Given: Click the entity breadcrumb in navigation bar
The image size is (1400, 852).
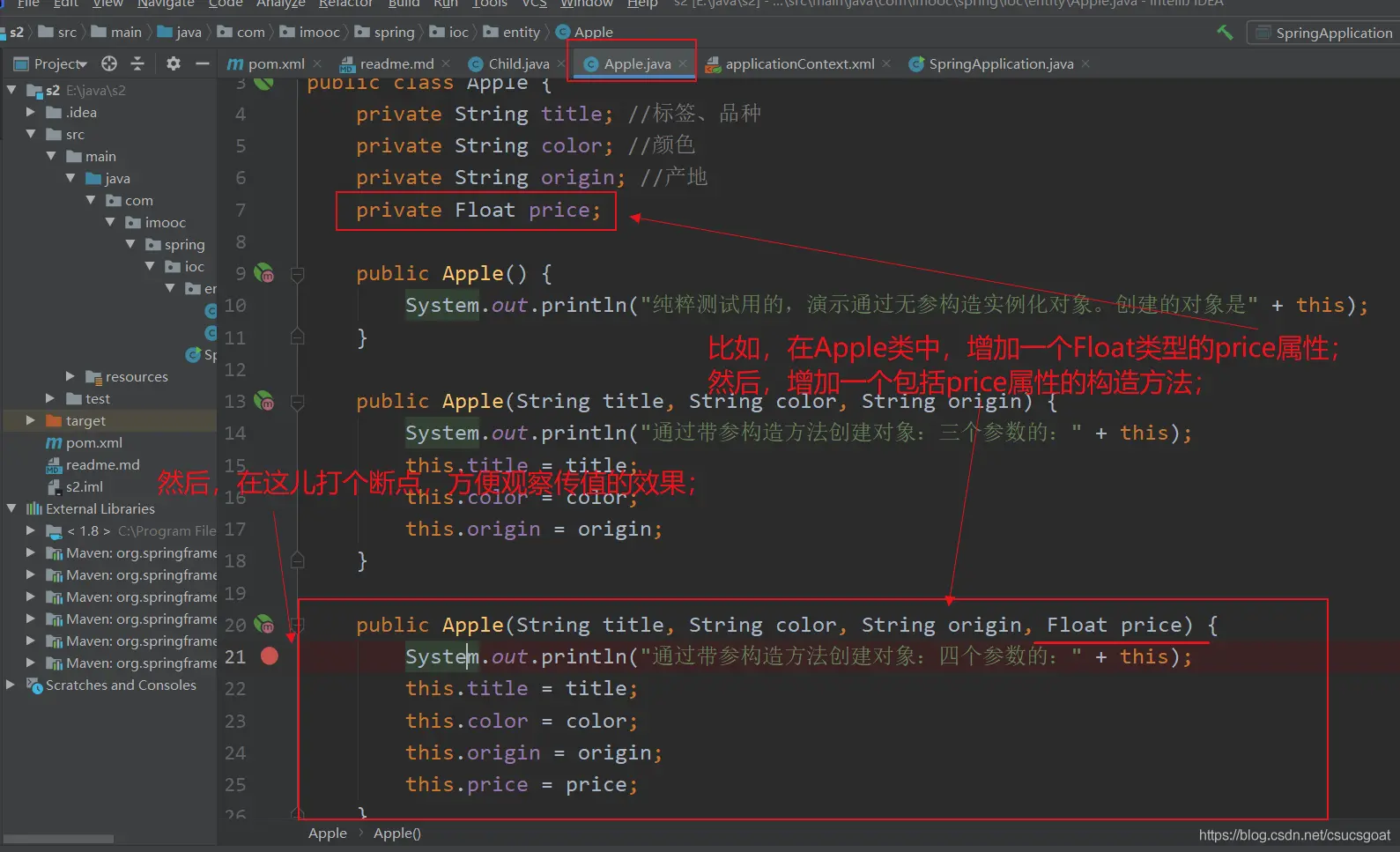Looking at the screenshot, I should (521, 33).
